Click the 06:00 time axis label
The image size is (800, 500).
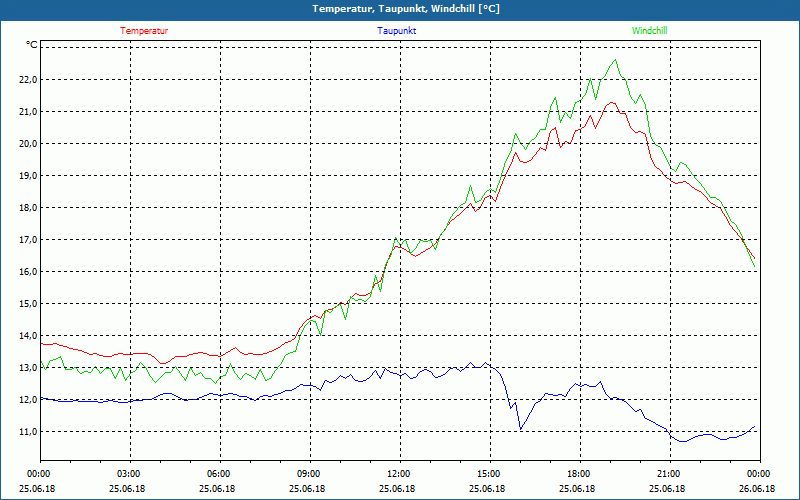tap(219, 474)
